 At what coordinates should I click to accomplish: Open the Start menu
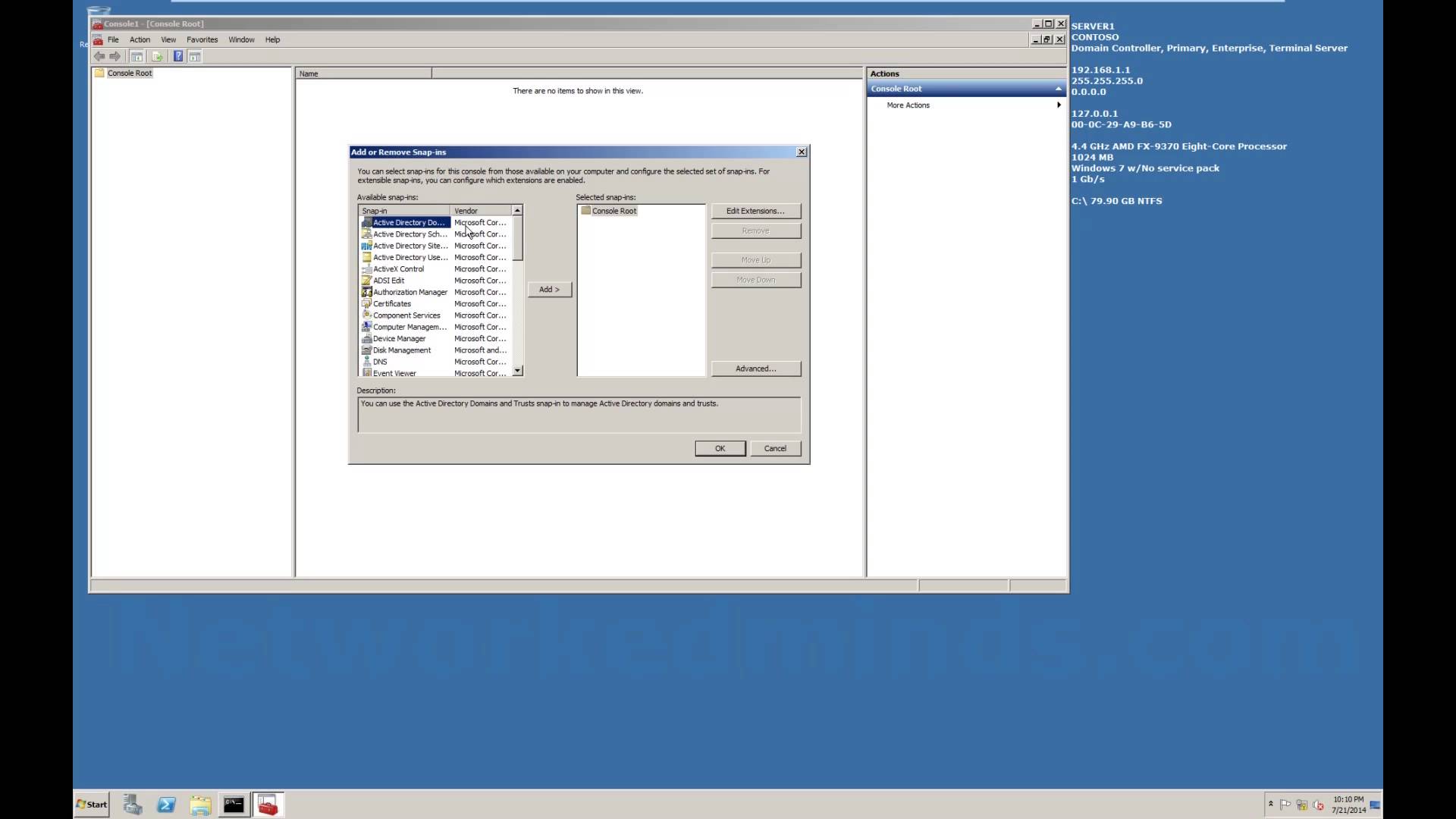point(92,805)
